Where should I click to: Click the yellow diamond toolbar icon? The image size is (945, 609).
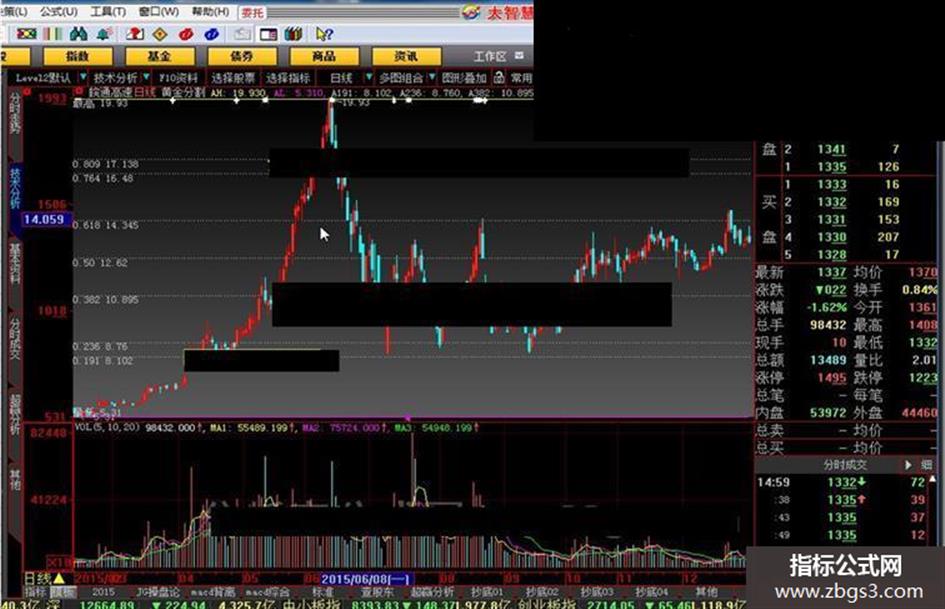click(x=160, y=34)
